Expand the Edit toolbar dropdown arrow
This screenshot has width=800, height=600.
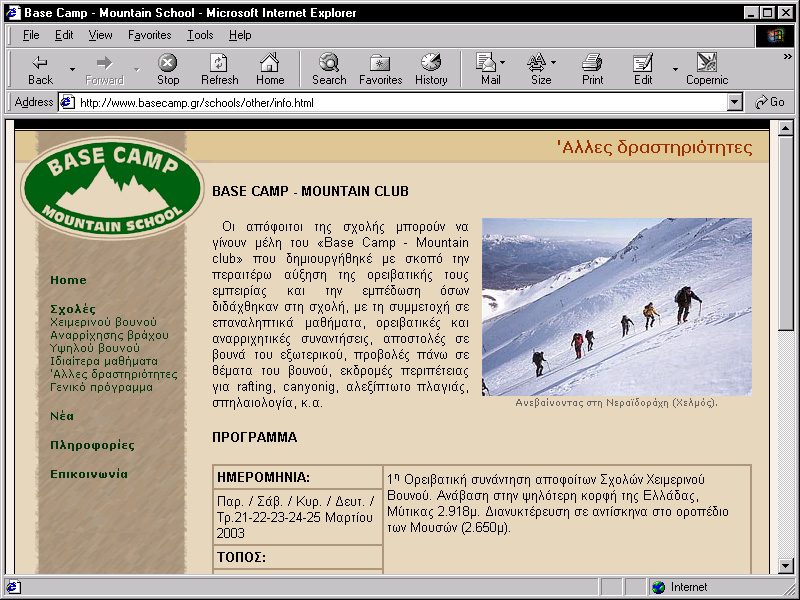pyautogui.click(x=675, y=69)
